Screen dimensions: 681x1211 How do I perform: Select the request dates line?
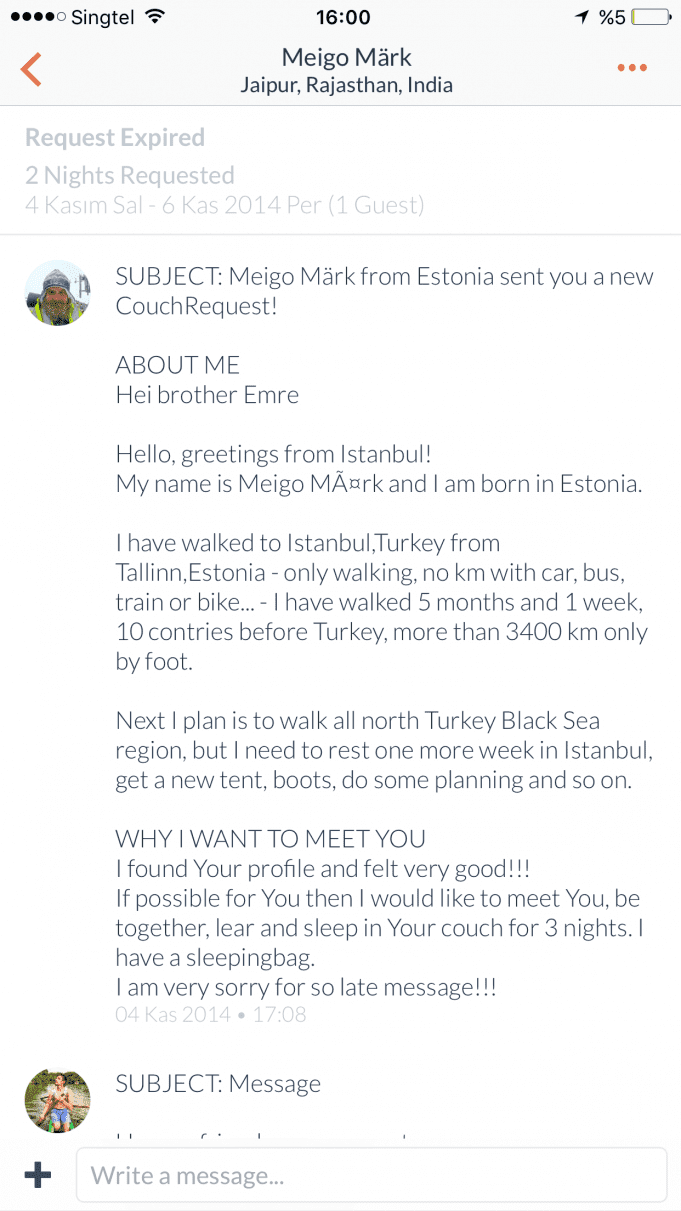click(x=225, y=206)
